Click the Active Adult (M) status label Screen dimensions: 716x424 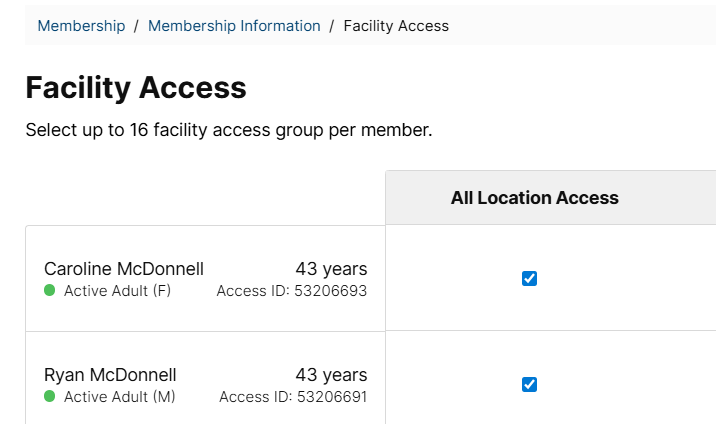pyautogui.click(x=120, y=397)
